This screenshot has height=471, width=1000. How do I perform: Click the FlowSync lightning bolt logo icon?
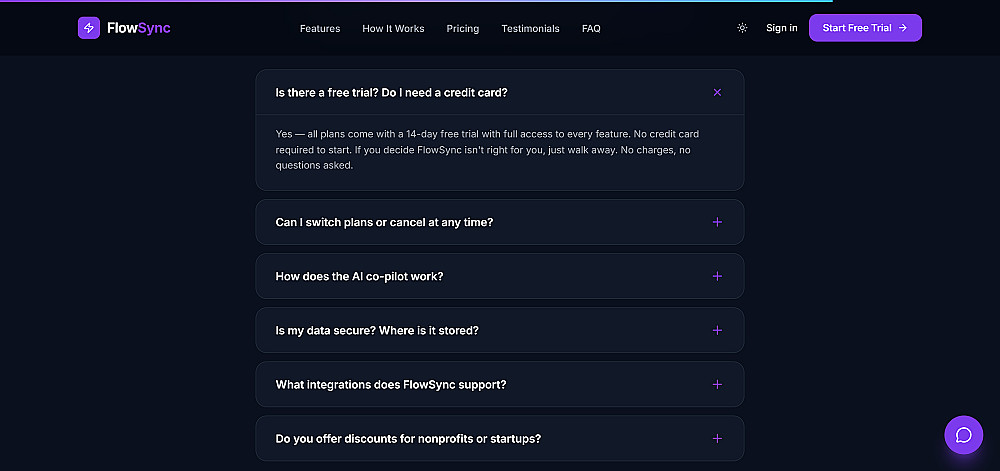pyautogui.click(x=89, y=28)
